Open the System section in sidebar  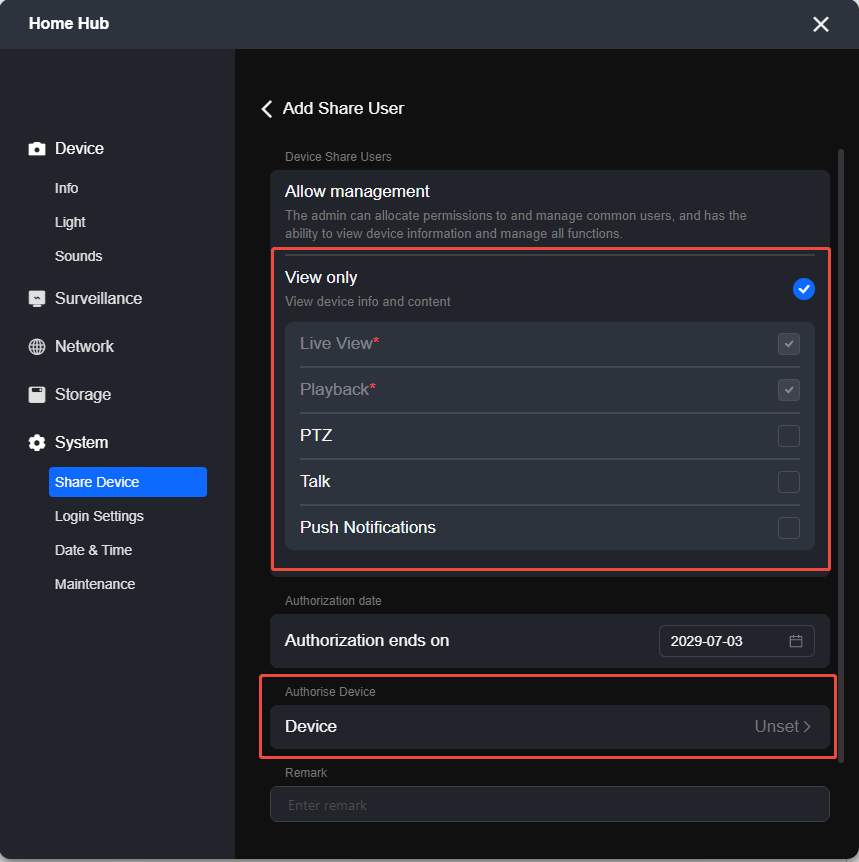(x=81, y=443)
